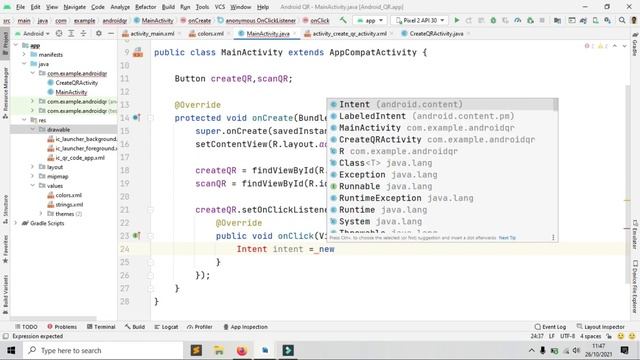Viewport: 640px width, 360px height.
Task: Select Intent (android.content) suggestion
Action: point(441,104)
